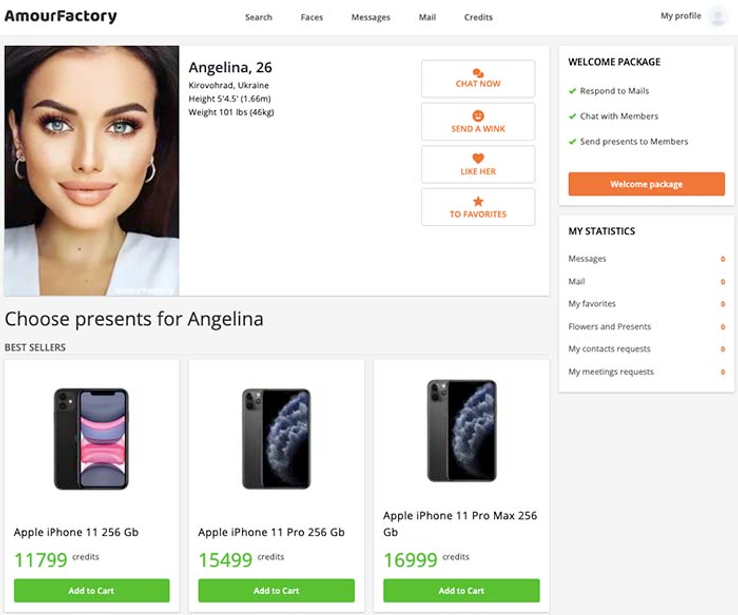
Task: Open the Credits page
Action: coord(478,17)
